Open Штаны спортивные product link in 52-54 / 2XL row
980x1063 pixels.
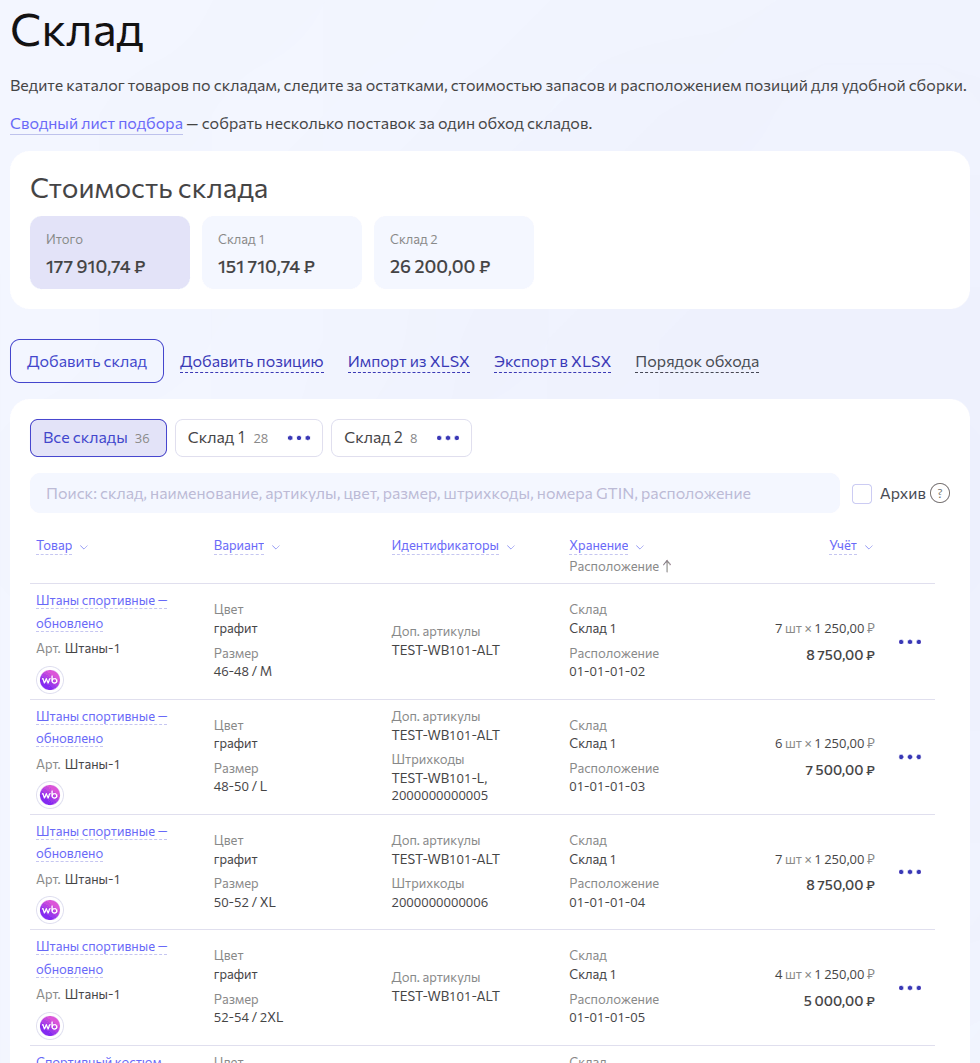102,958
